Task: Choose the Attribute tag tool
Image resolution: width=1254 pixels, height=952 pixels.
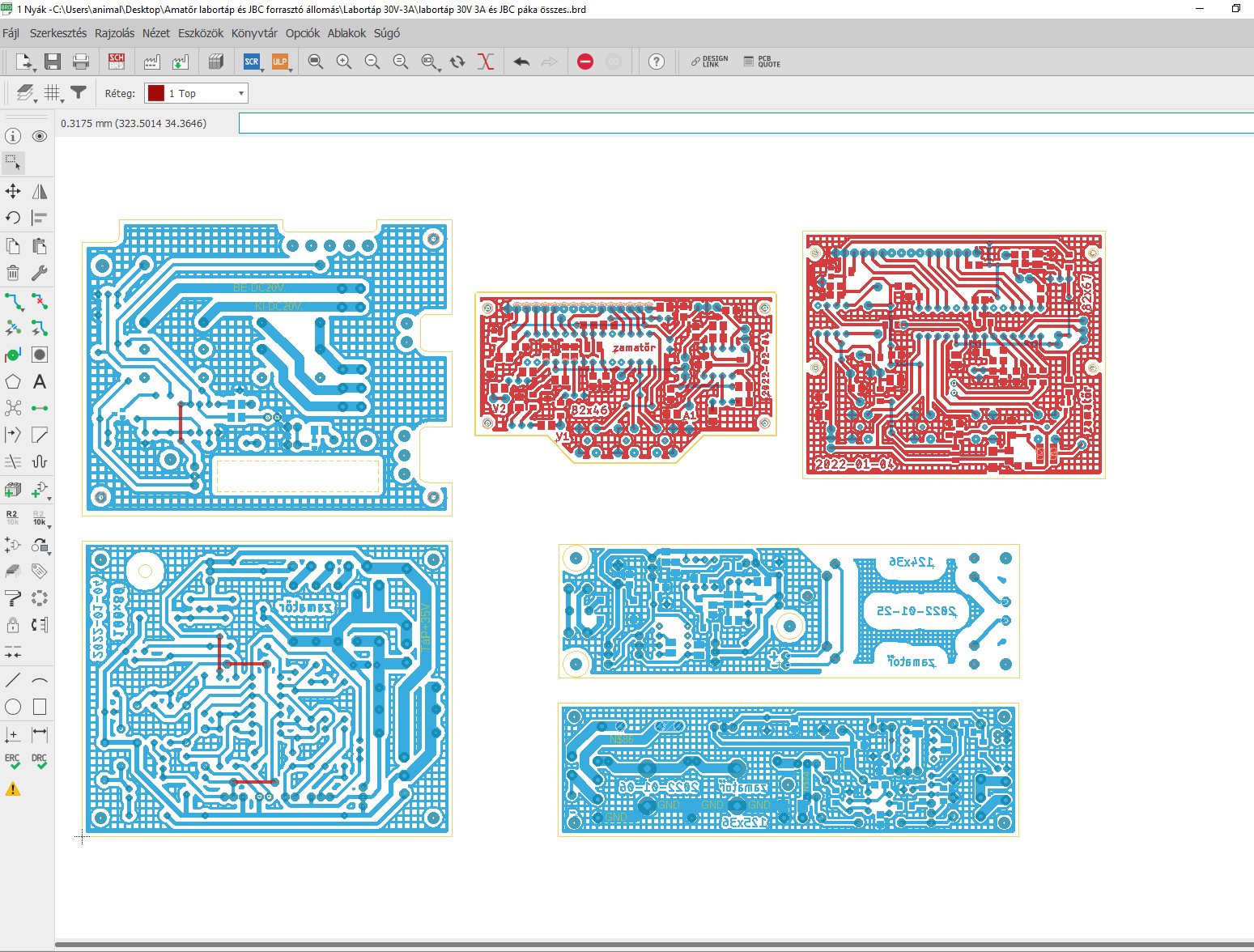Action: point(40,572)
